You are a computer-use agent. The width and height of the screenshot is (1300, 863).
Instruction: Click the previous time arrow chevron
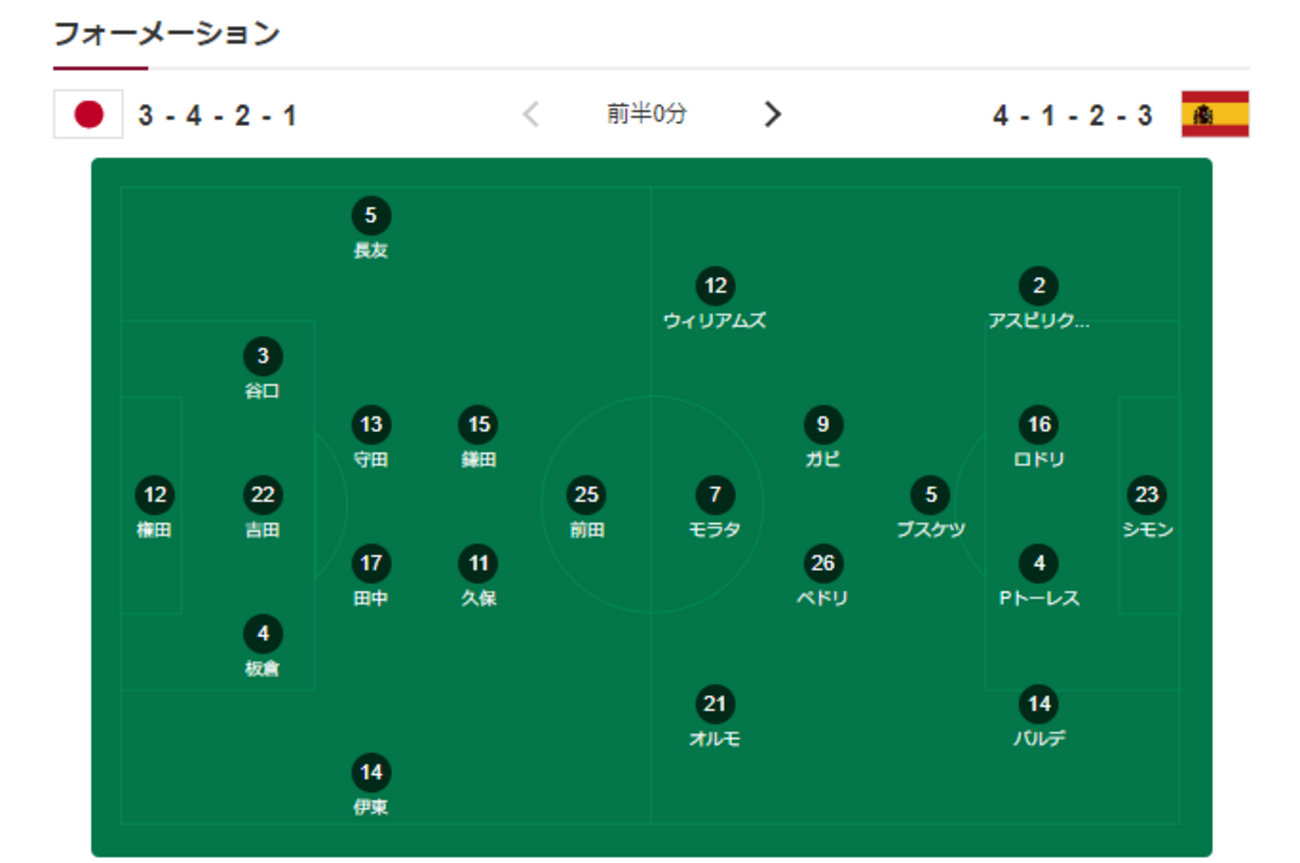pos(531,114)
